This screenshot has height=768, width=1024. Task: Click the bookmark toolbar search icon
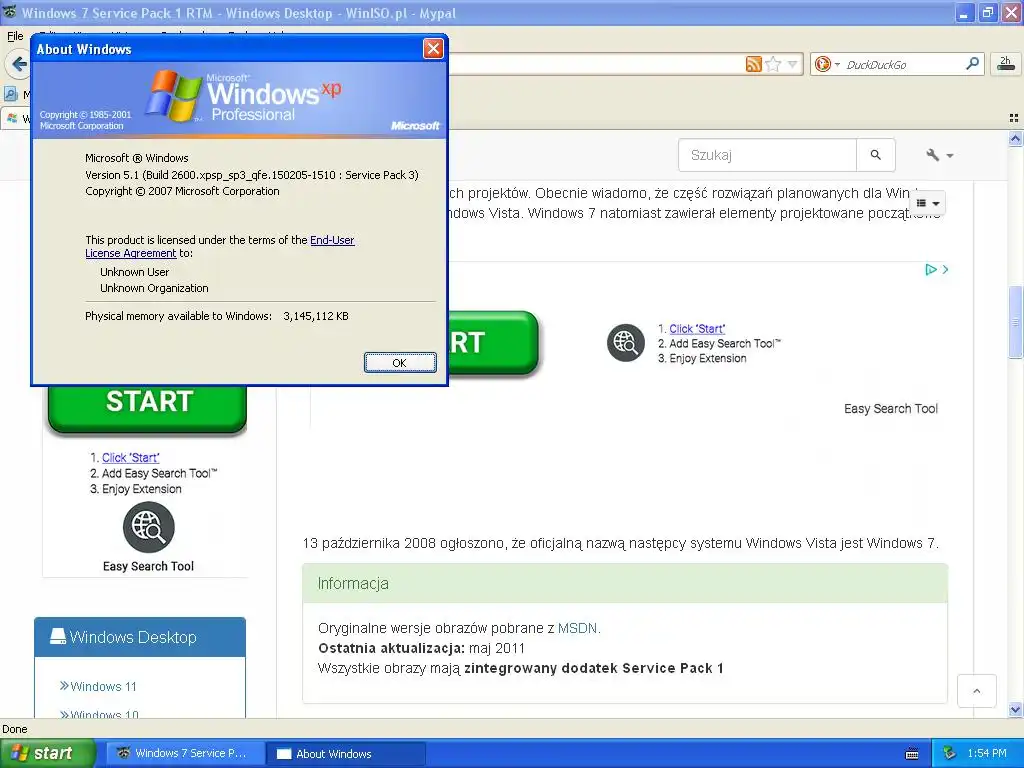pos(10,94)
